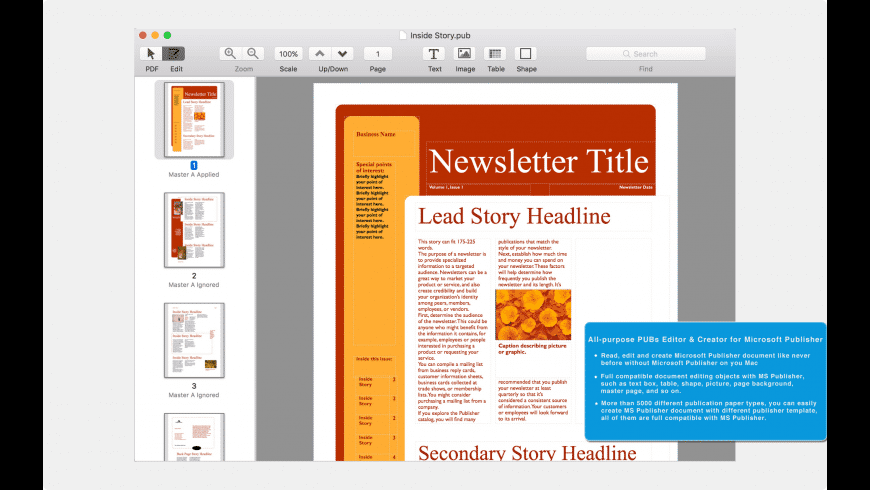Go to previous page with Up arrow
The image size is (870, 490).
(320, 54)
